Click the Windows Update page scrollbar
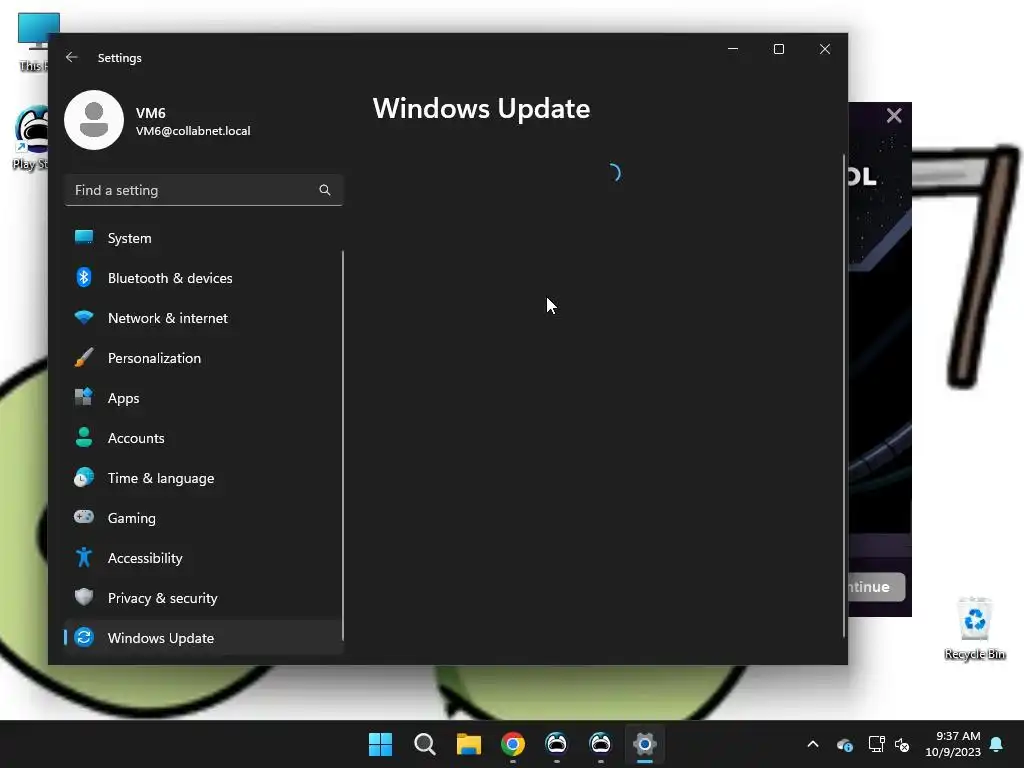 [x=844, y=395]
